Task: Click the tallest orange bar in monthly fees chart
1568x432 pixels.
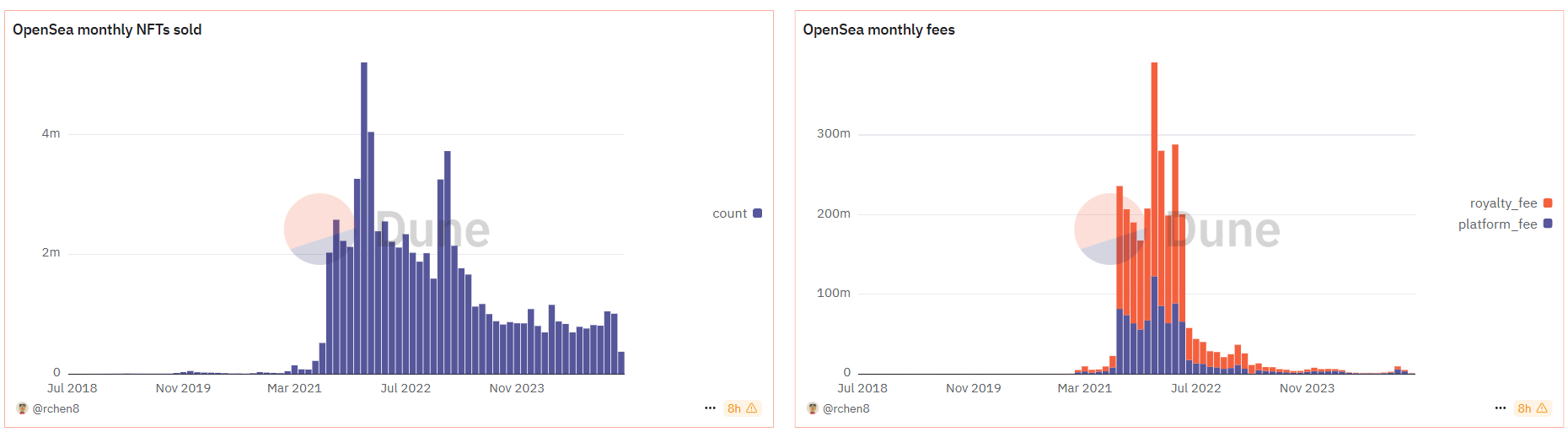Action: [1154, 170]
